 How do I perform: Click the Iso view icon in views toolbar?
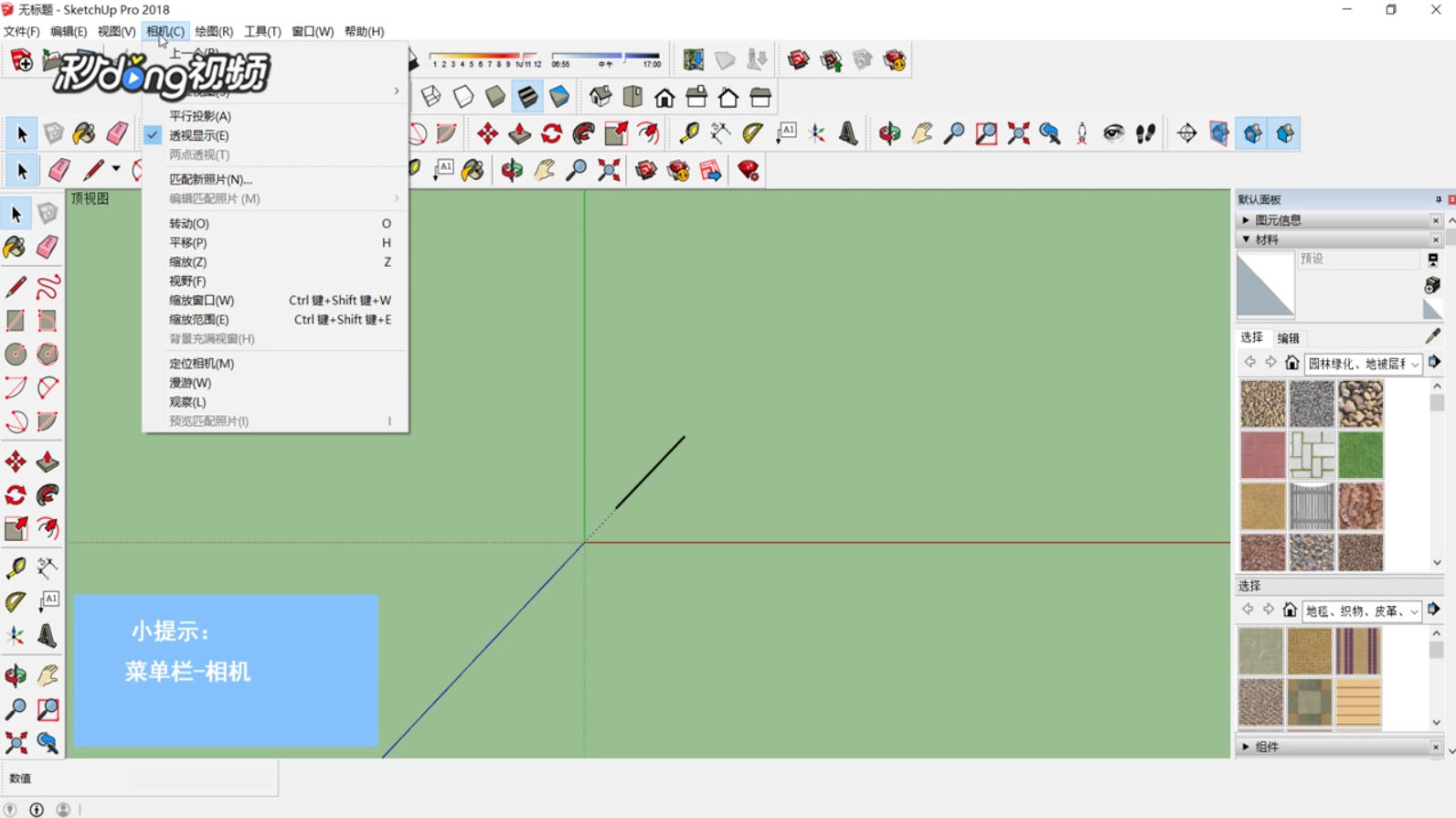click(x=600, y=97)
